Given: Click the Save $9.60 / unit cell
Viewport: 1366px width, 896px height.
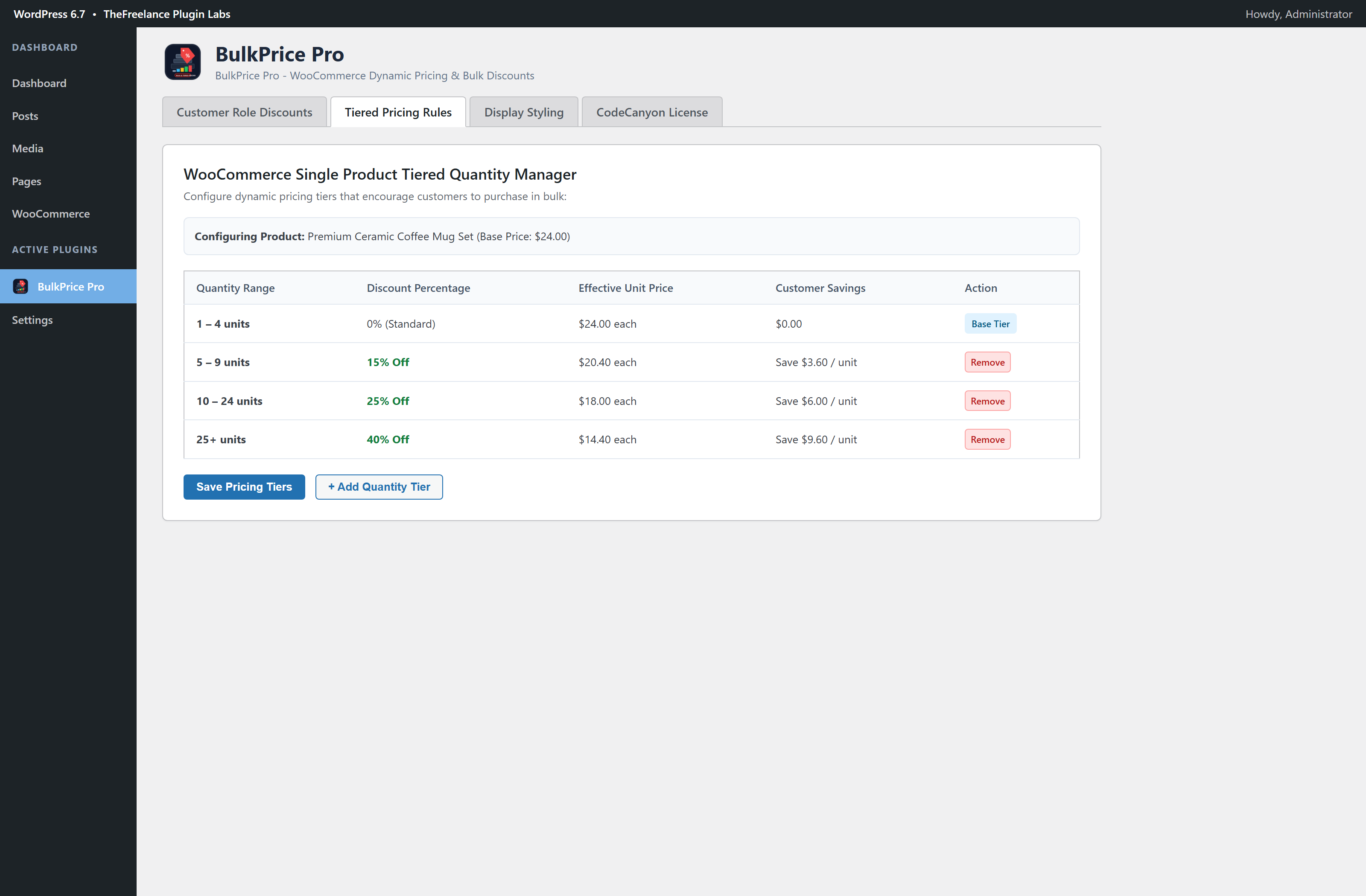Looking at the screenshot, I should [x=816, y=440].
